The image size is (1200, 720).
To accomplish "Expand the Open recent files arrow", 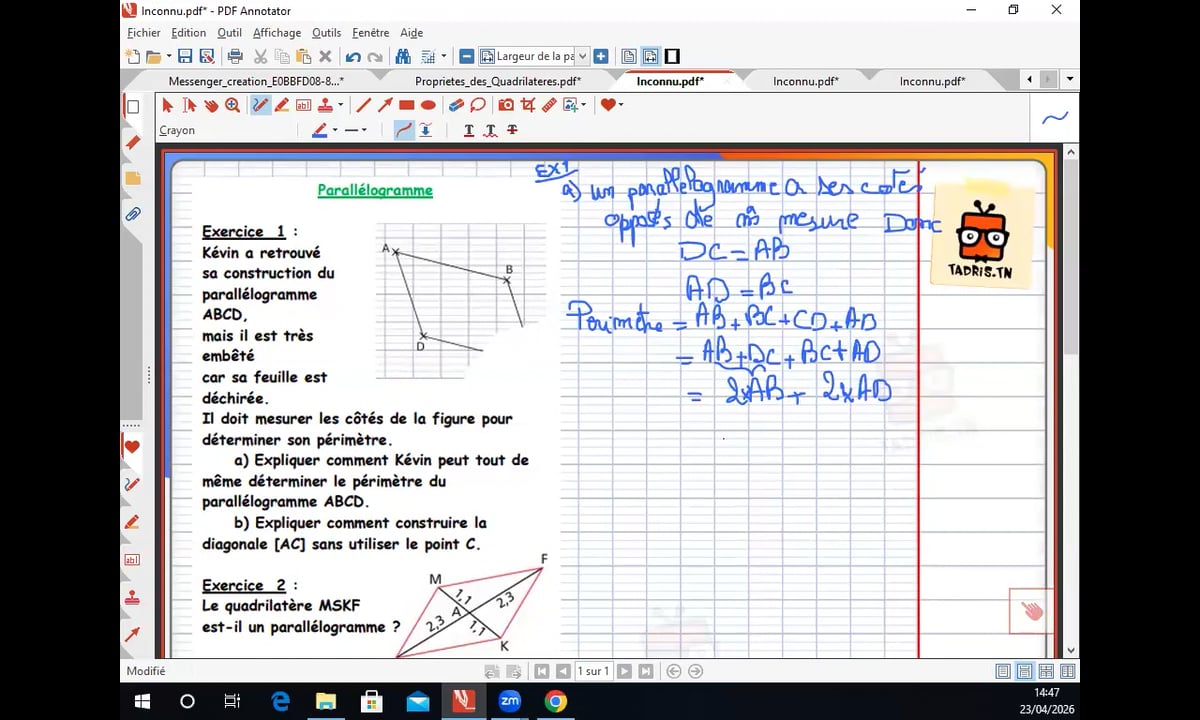I will pyautogui.click(x=168, y=57).
